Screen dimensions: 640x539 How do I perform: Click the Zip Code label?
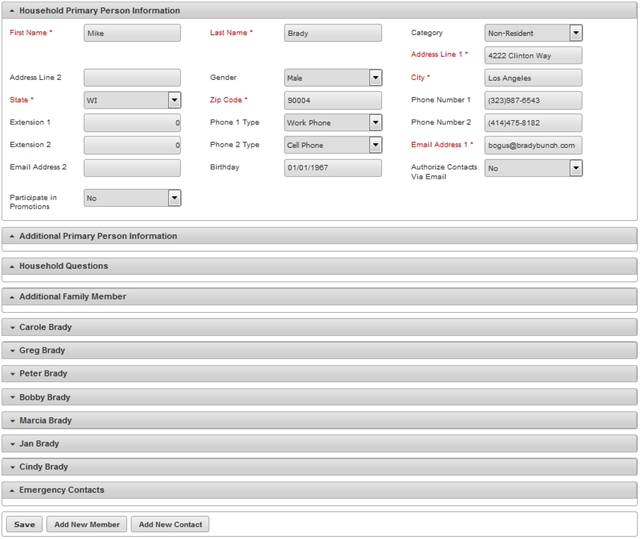coord(229,100)
